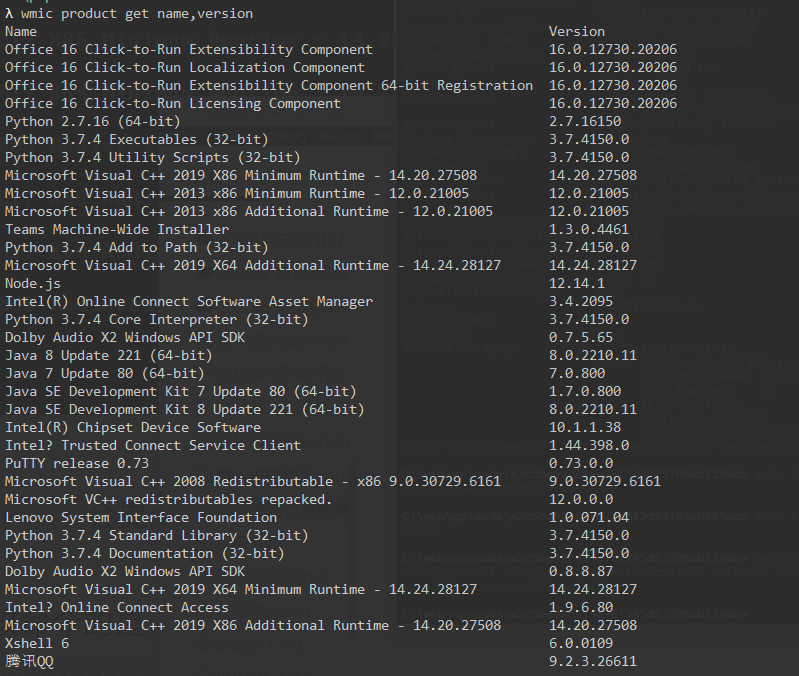799x676 pixels.
Task: Click the Name column header
Action: pyautogui.click(x=21, y=32)
